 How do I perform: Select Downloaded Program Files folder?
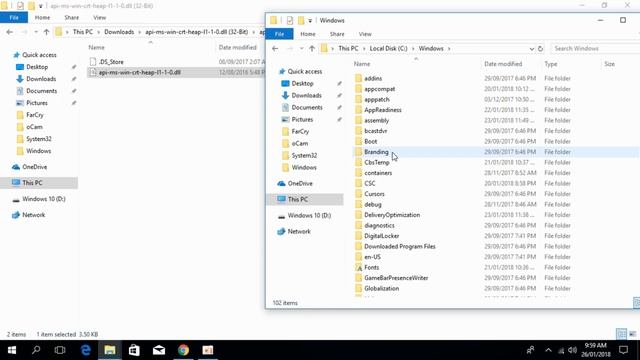click(400, 247)
